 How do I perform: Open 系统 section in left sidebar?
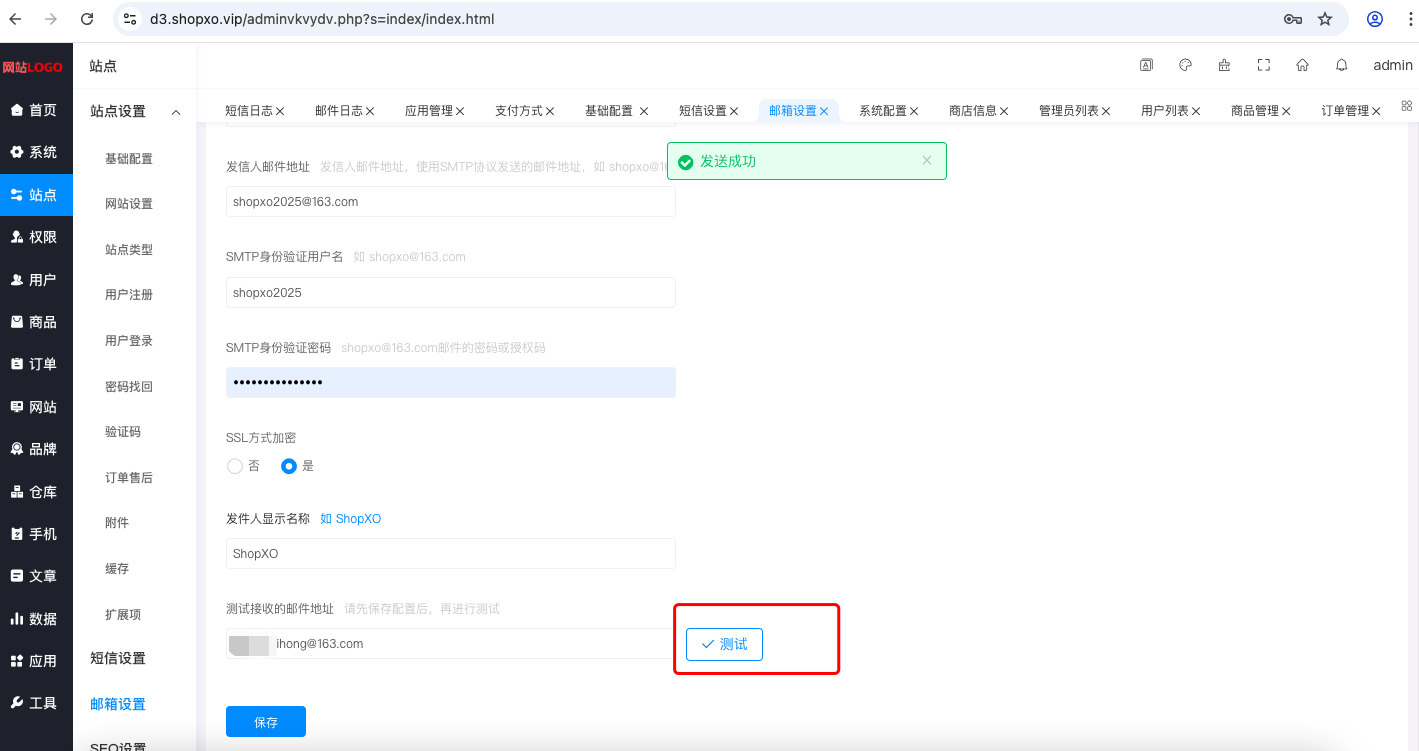(36, 152)
